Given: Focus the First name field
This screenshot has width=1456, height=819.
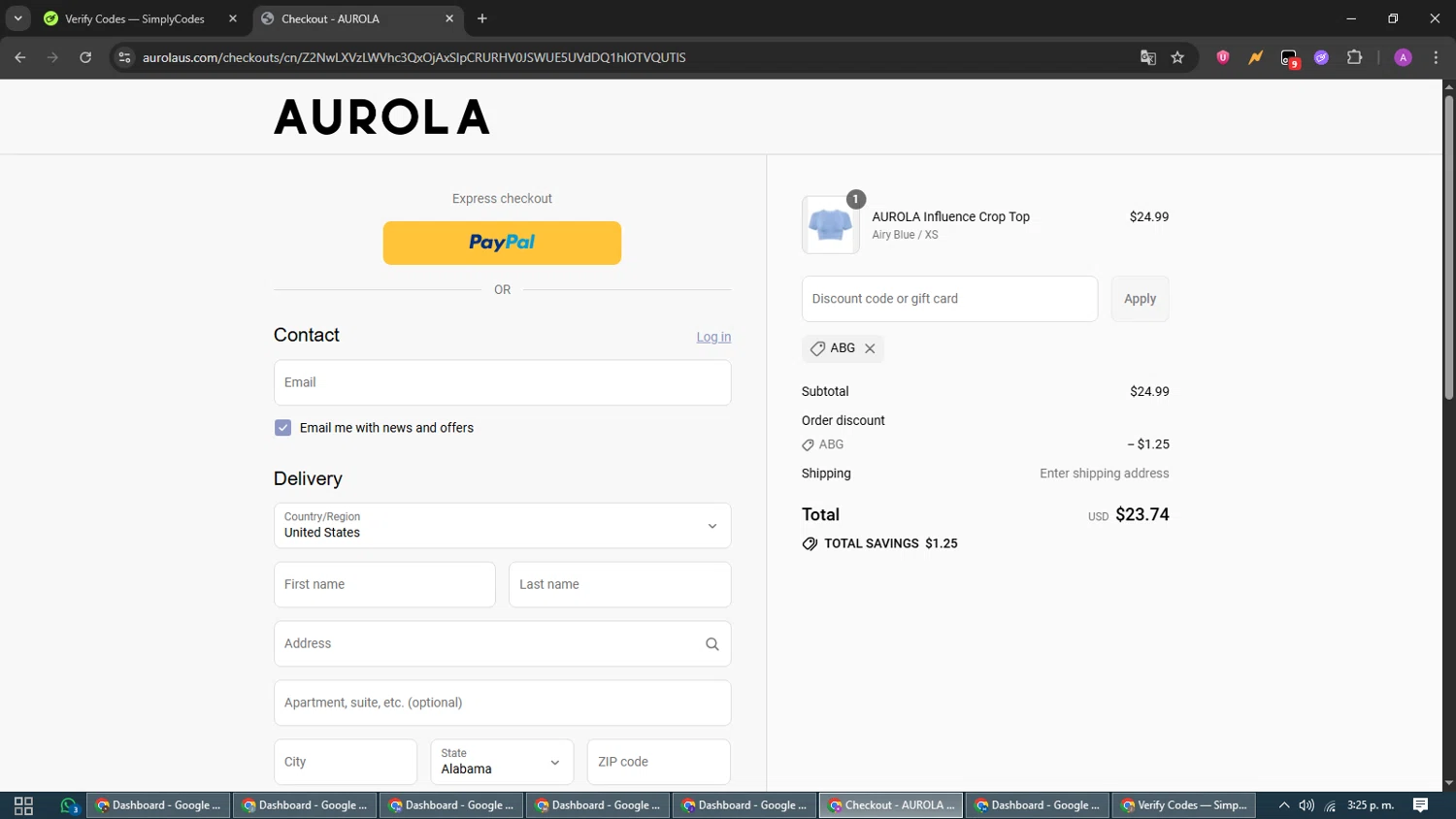Looking at the screenshot, I should click(x=384, y=584).
